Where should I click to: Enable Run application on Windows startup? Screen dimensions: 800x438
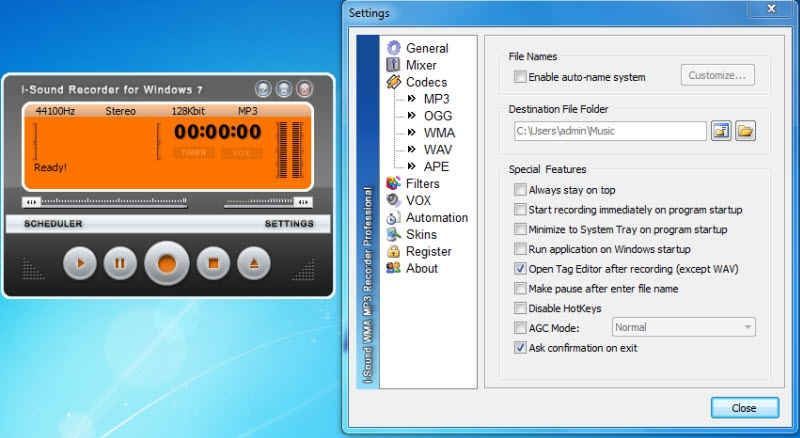pos(520,249)
